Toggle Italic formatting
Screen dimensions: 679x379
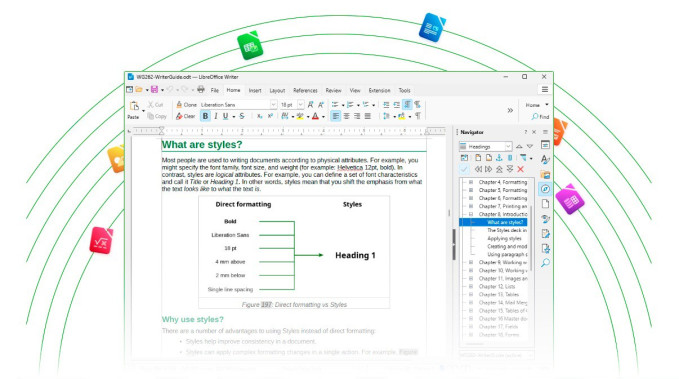pyautogui.click(x=216, y=116)
